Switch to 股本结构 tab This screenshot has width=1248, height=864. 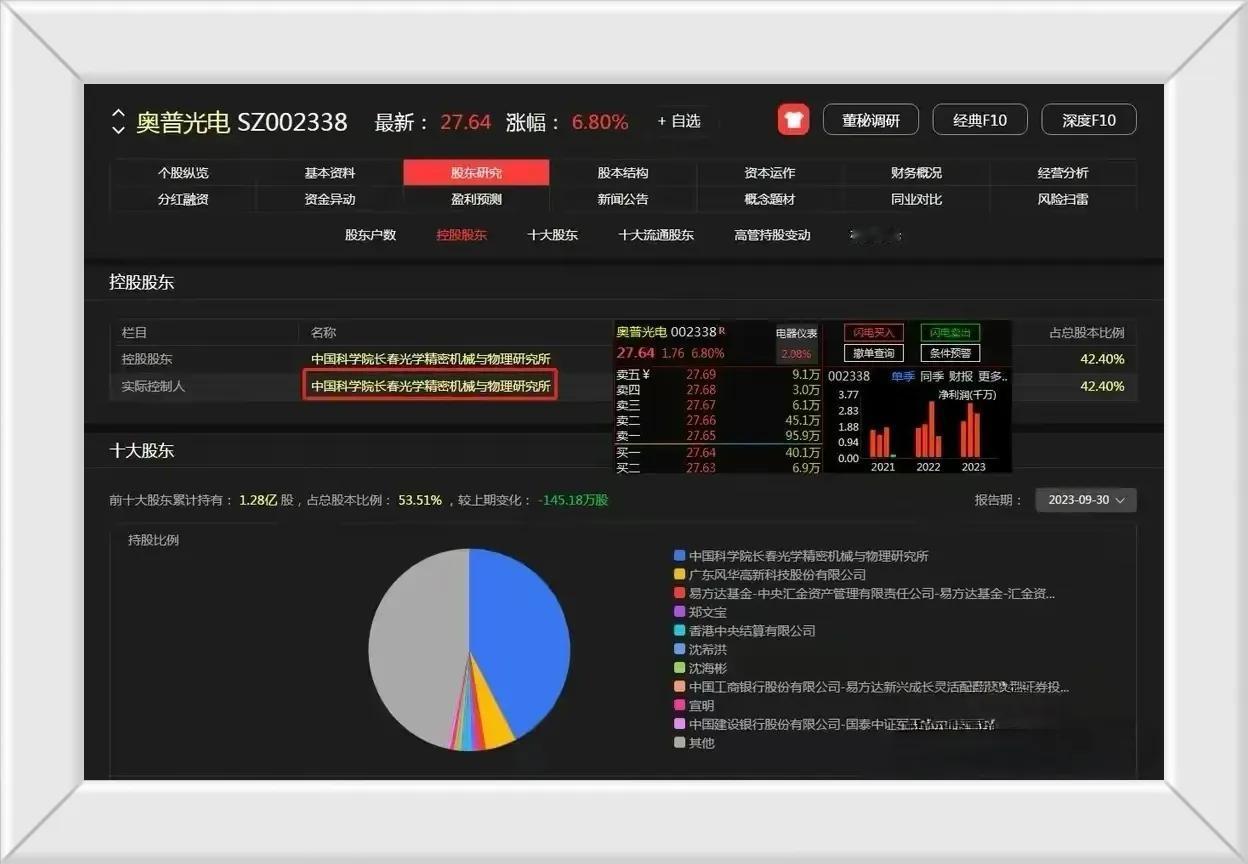tap(623, 173)
